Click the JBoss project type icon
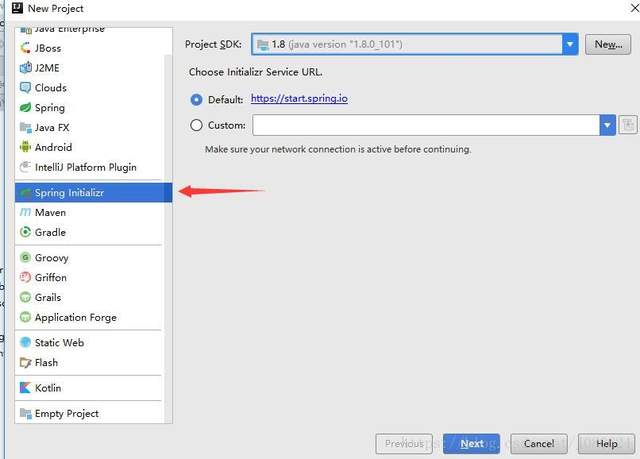Image resolution: width=640 pixels, height=459 pixels. coord(25,48)
